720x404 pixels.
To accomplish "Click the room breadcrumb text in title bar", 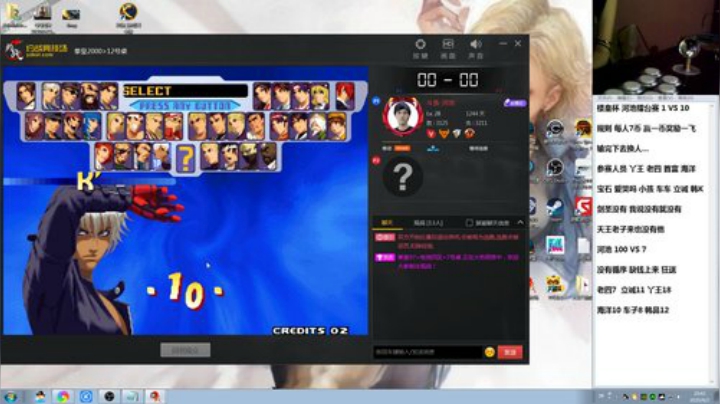I will [101, 51].
